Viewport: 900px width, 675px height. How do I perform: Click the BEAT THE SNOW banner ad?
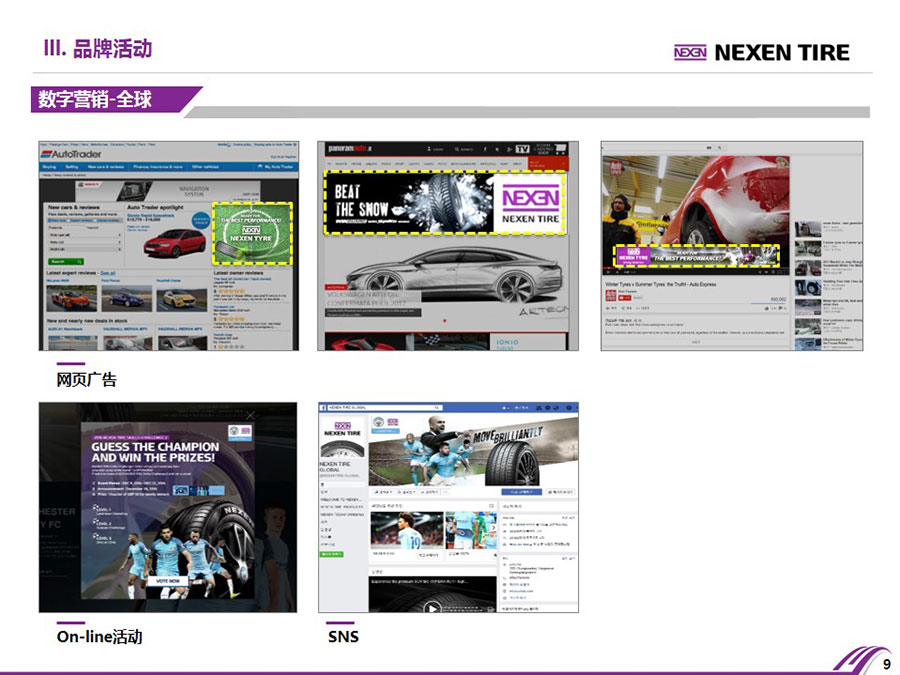point(445,203)
